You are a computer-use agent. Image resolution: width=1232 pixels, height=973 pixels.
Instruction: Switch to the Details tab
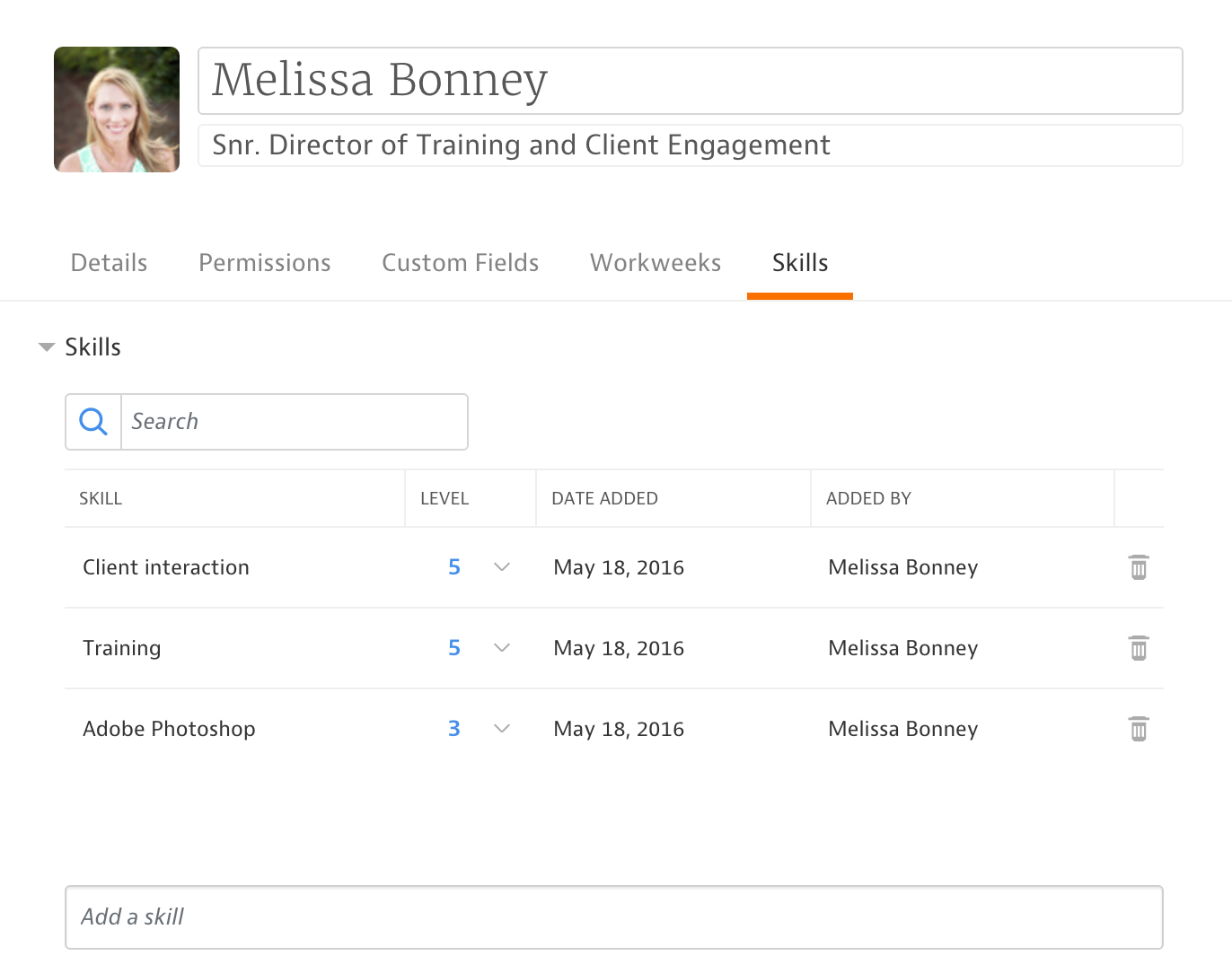[109, 263]
